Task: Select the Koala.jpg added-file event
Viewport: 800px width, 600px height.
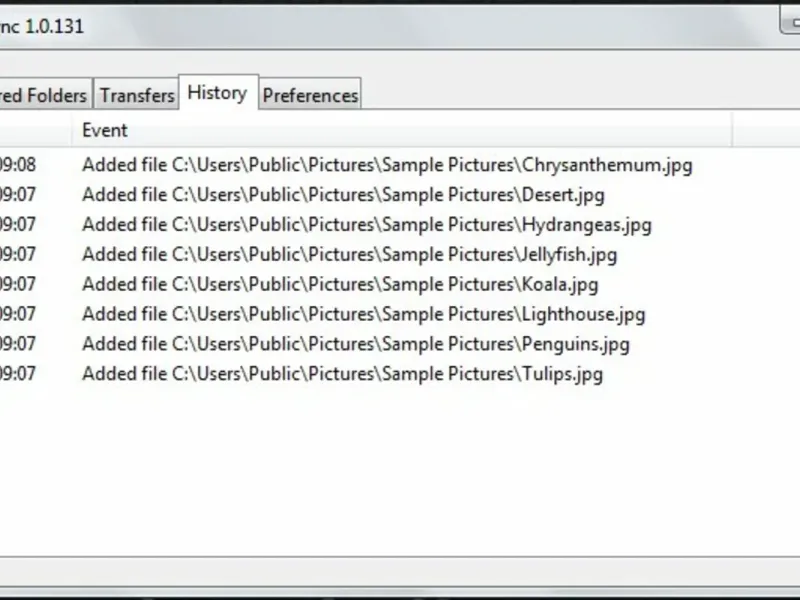Action: 340,285
